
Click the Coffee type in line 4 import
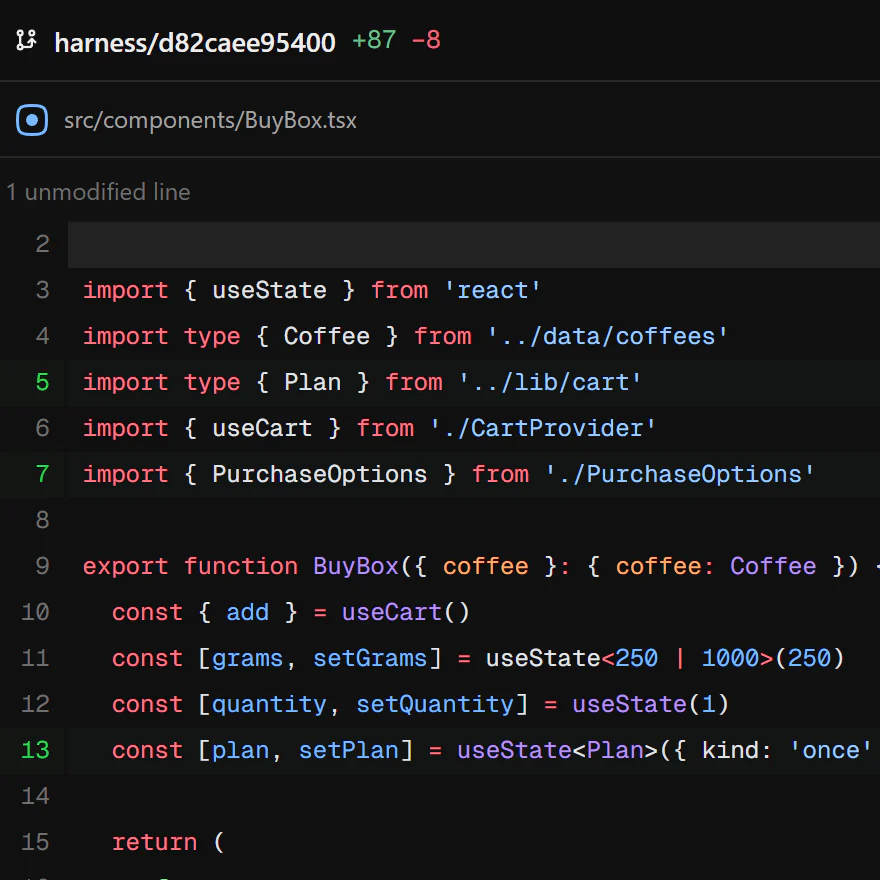[327, 336]
